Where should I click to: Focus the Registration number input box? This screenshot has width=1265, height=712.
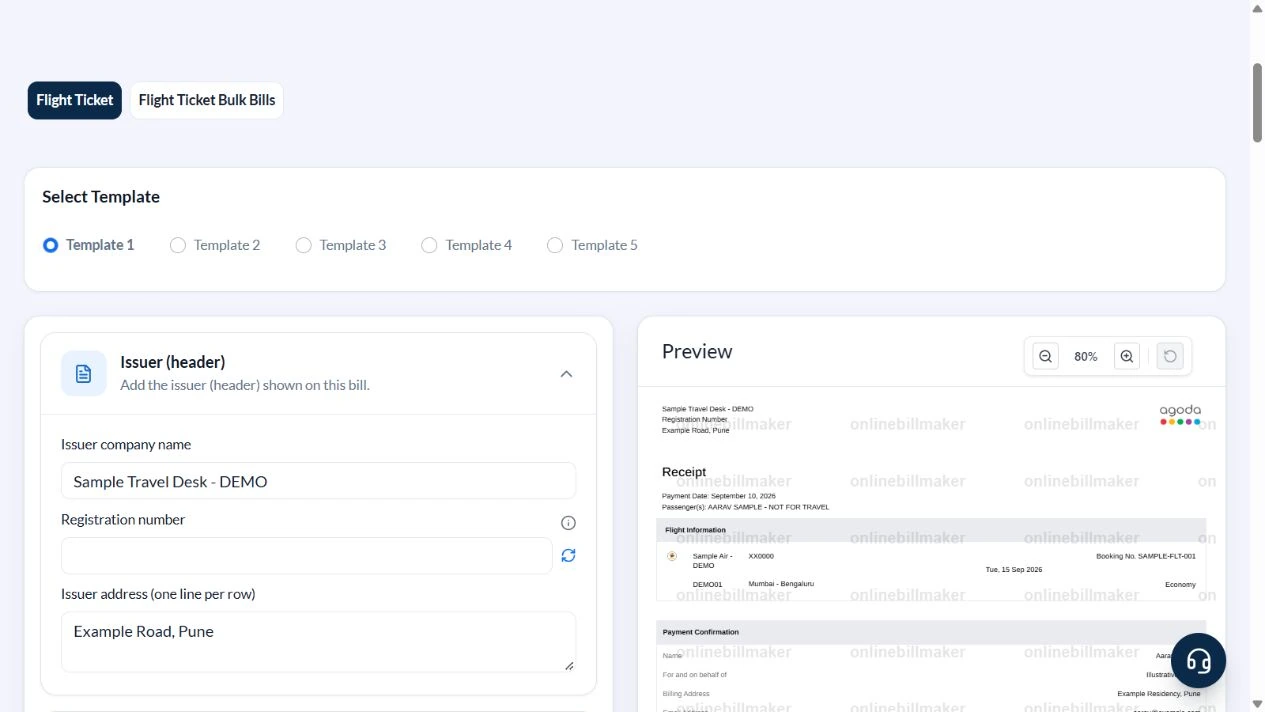pos(307,556)
